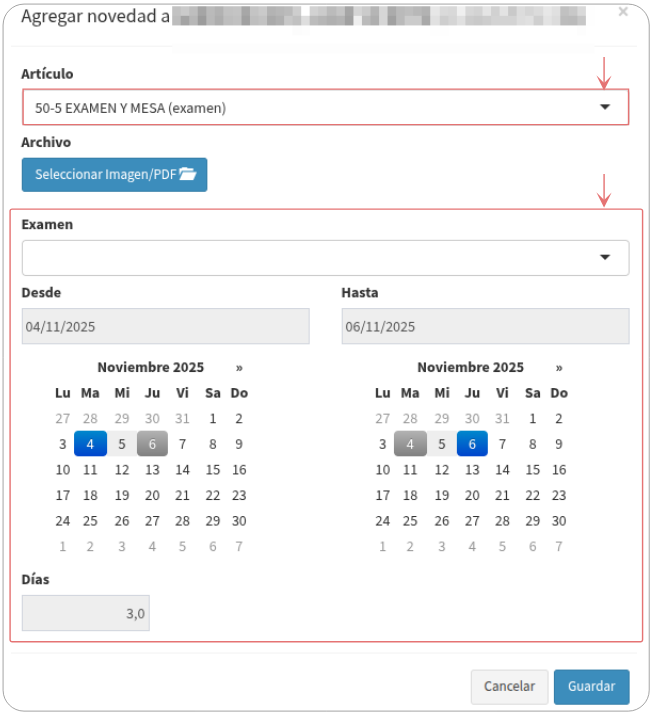Go to next month in Desde calendar
Image resolution: width=654 pixels, height=714 pixels.
(x=239, y=367)
